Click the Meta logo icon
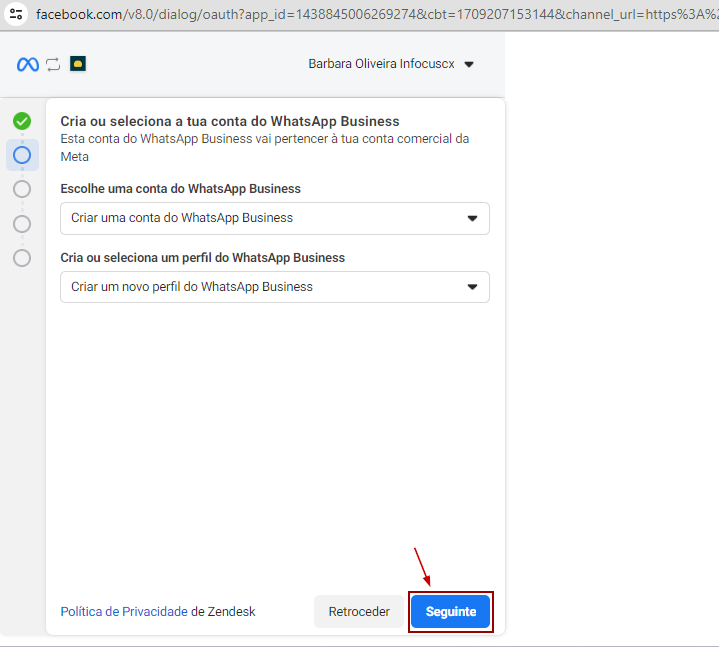This screenshot has width=719, height=647. pos(27,64)
